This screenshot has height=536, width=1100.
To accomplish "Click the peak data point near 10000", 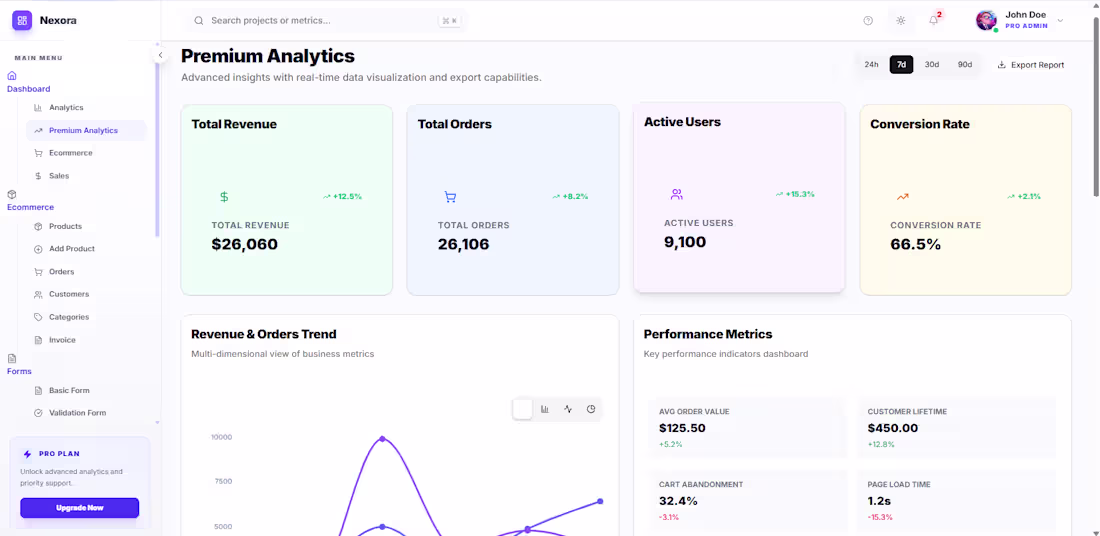I will (382, 439).
